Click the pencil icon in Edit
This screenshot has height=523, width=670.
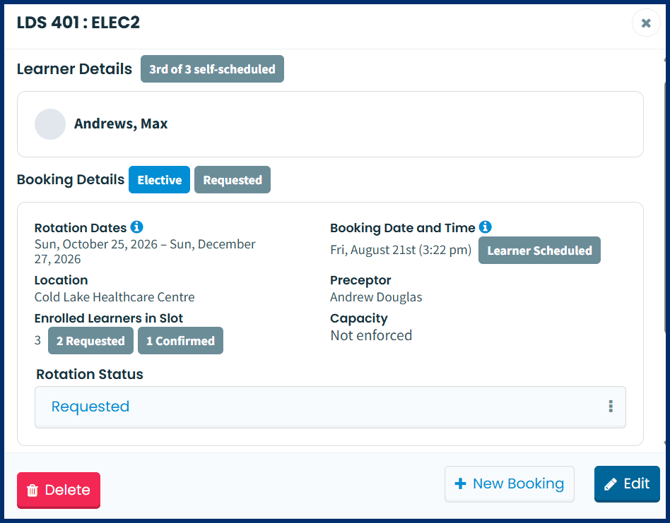610,484
